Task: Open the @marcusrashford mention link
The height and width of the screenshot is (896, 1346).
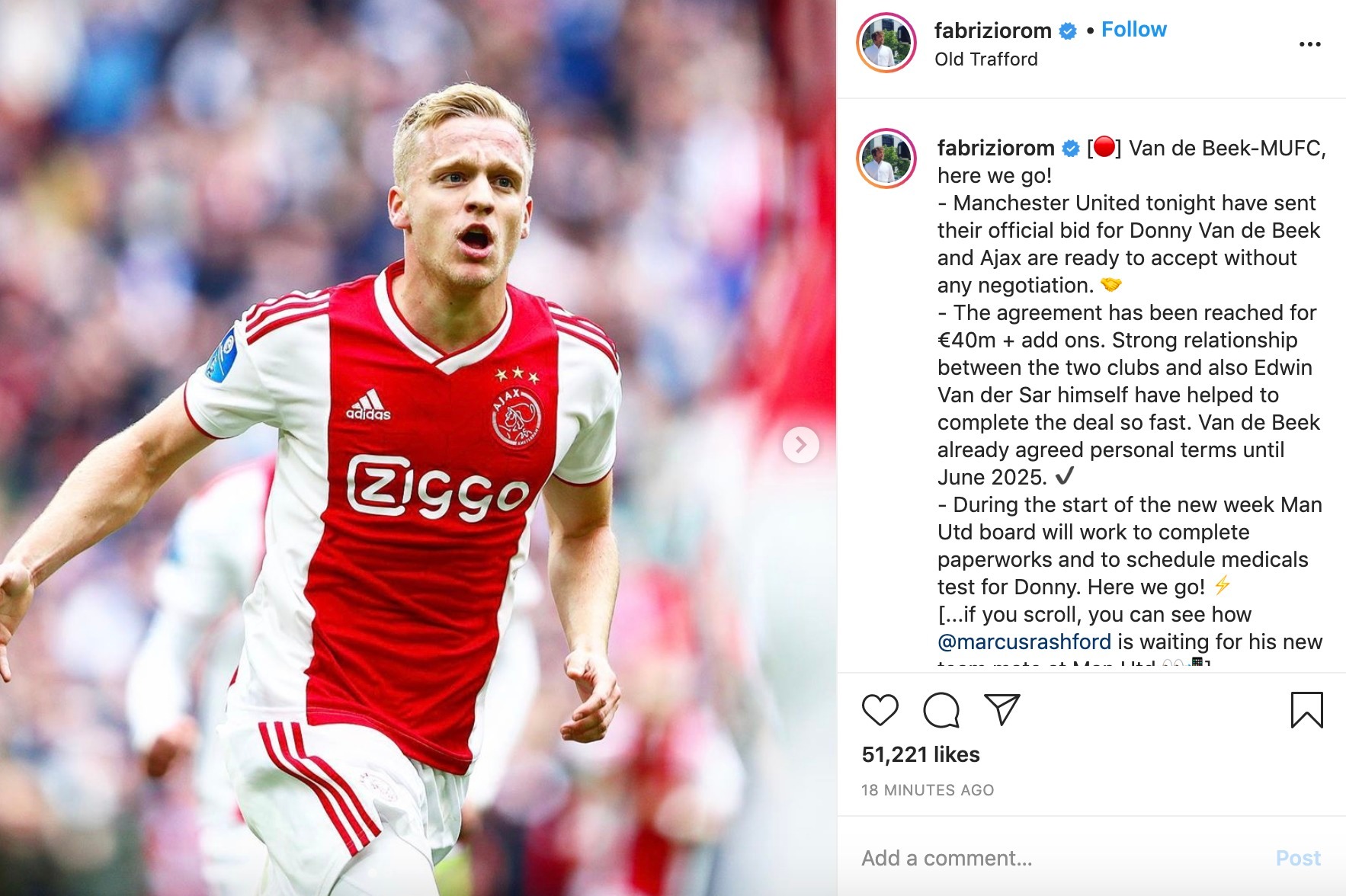Action: (x=1024, y=642)
